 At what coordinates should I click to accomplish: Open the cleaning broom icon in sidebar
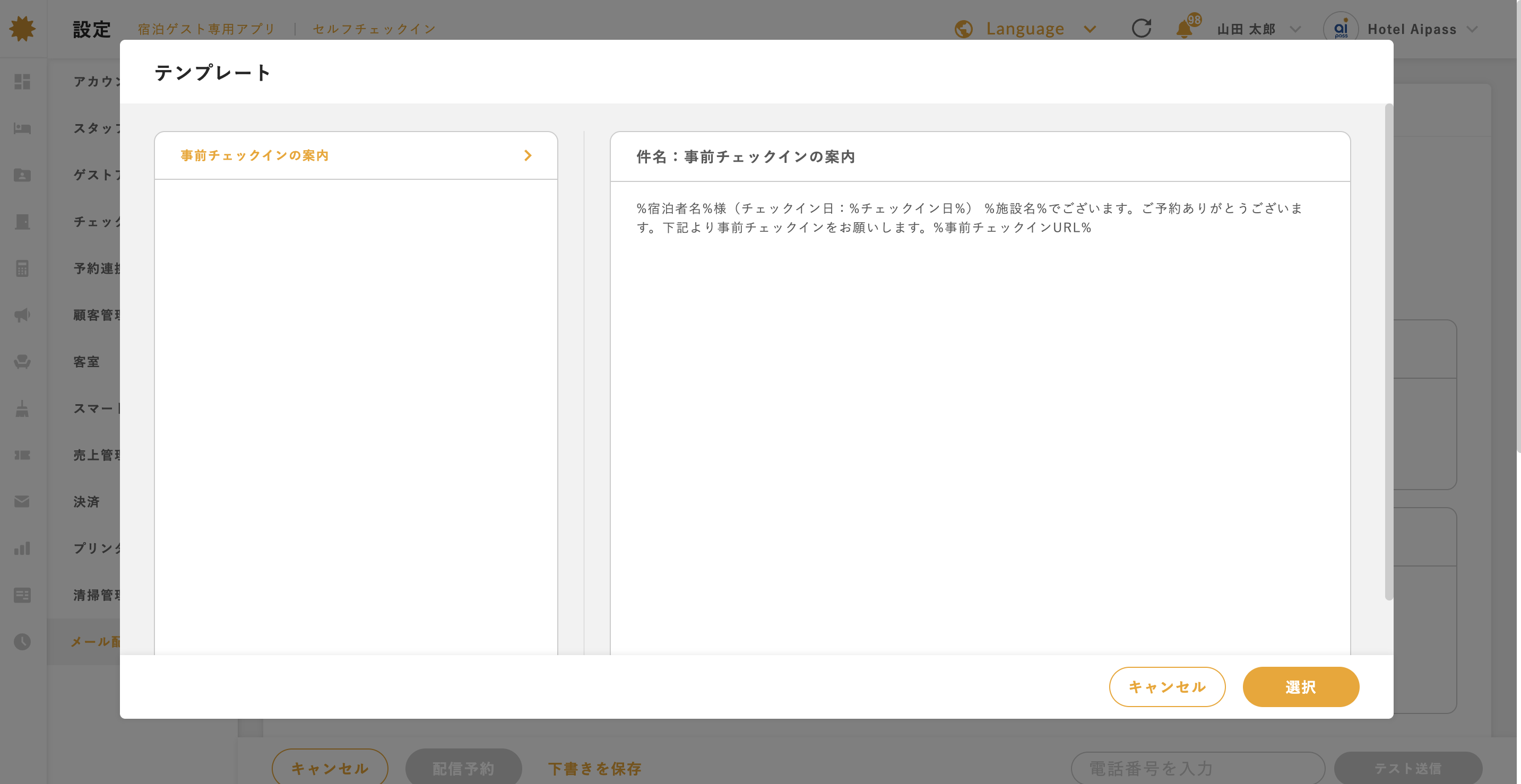tap(22, 408)
